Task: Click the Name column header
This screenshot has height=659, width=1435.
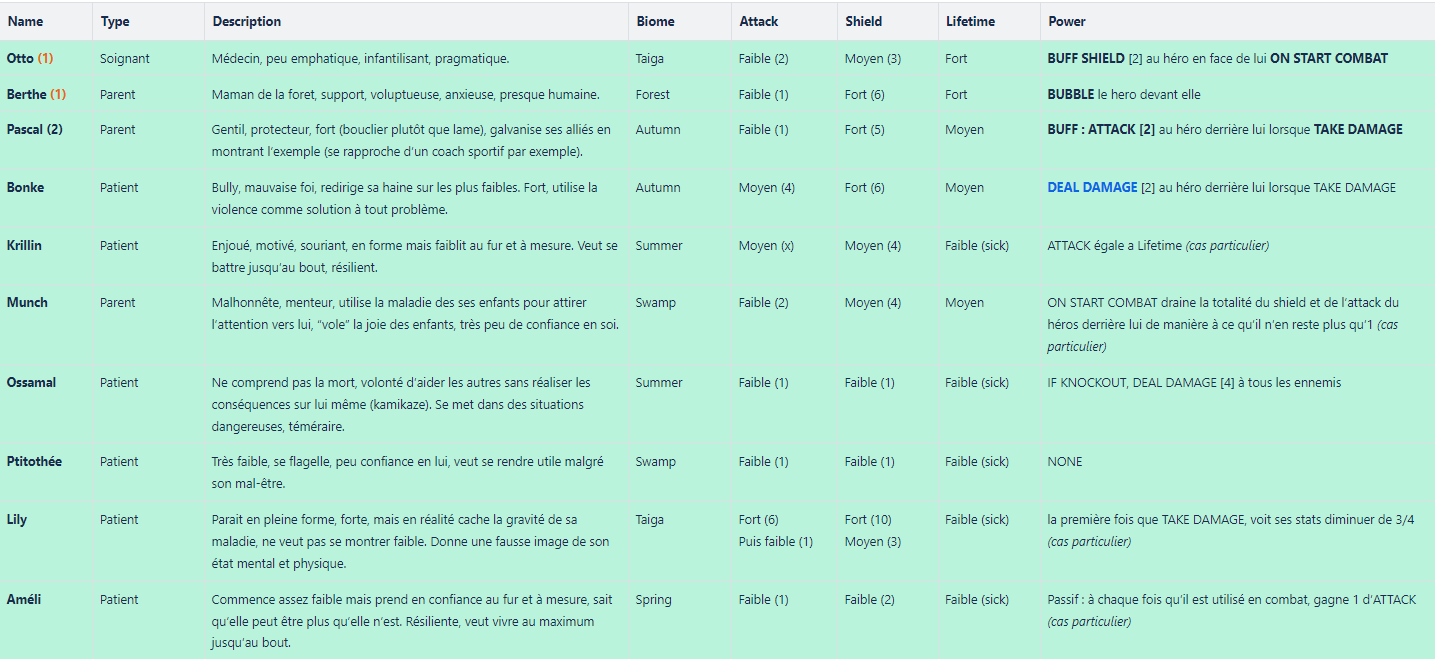Action: [x=25, y=21]
